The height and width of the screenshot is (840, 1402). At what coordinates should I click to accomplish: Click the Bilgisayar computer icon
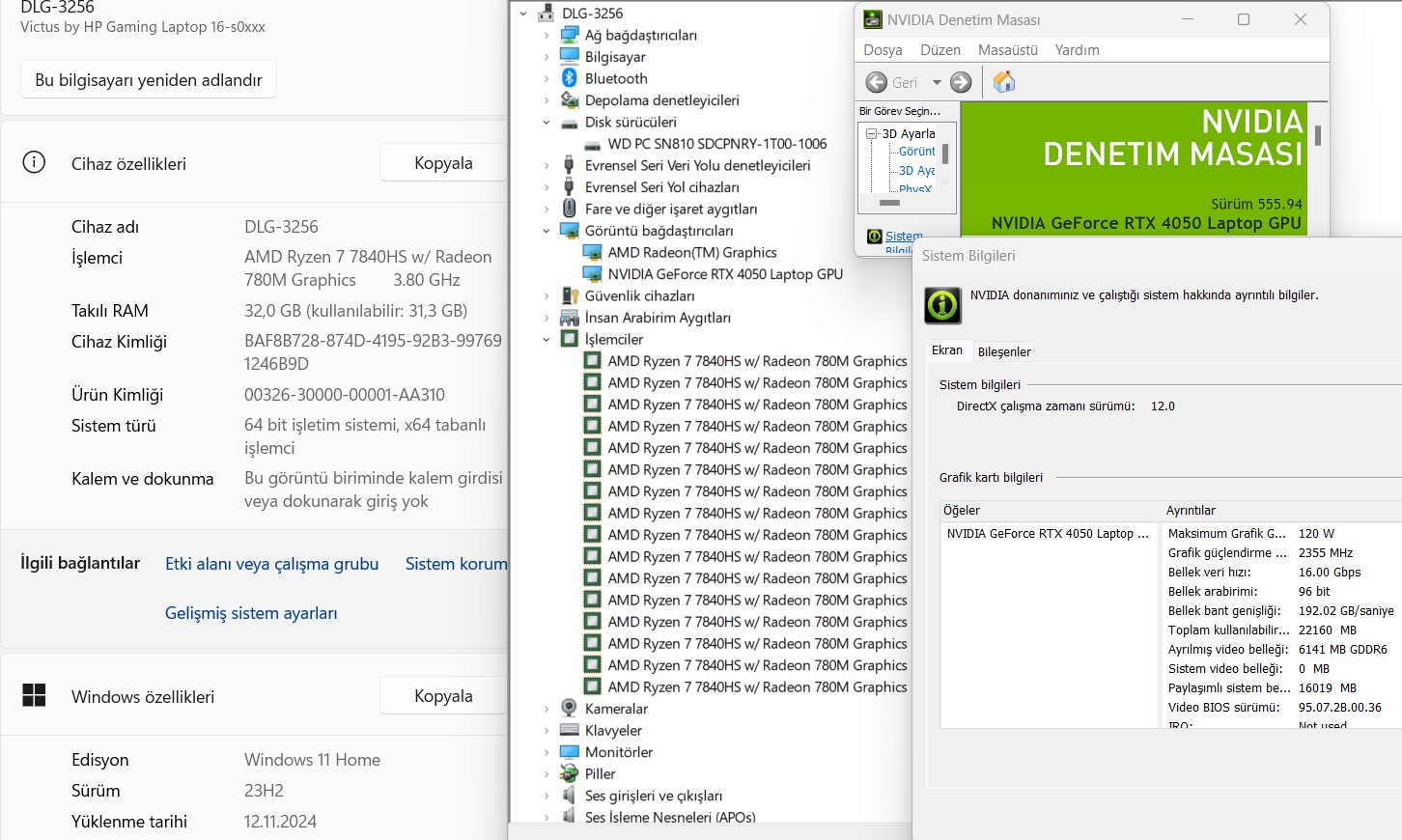[570, 56]
